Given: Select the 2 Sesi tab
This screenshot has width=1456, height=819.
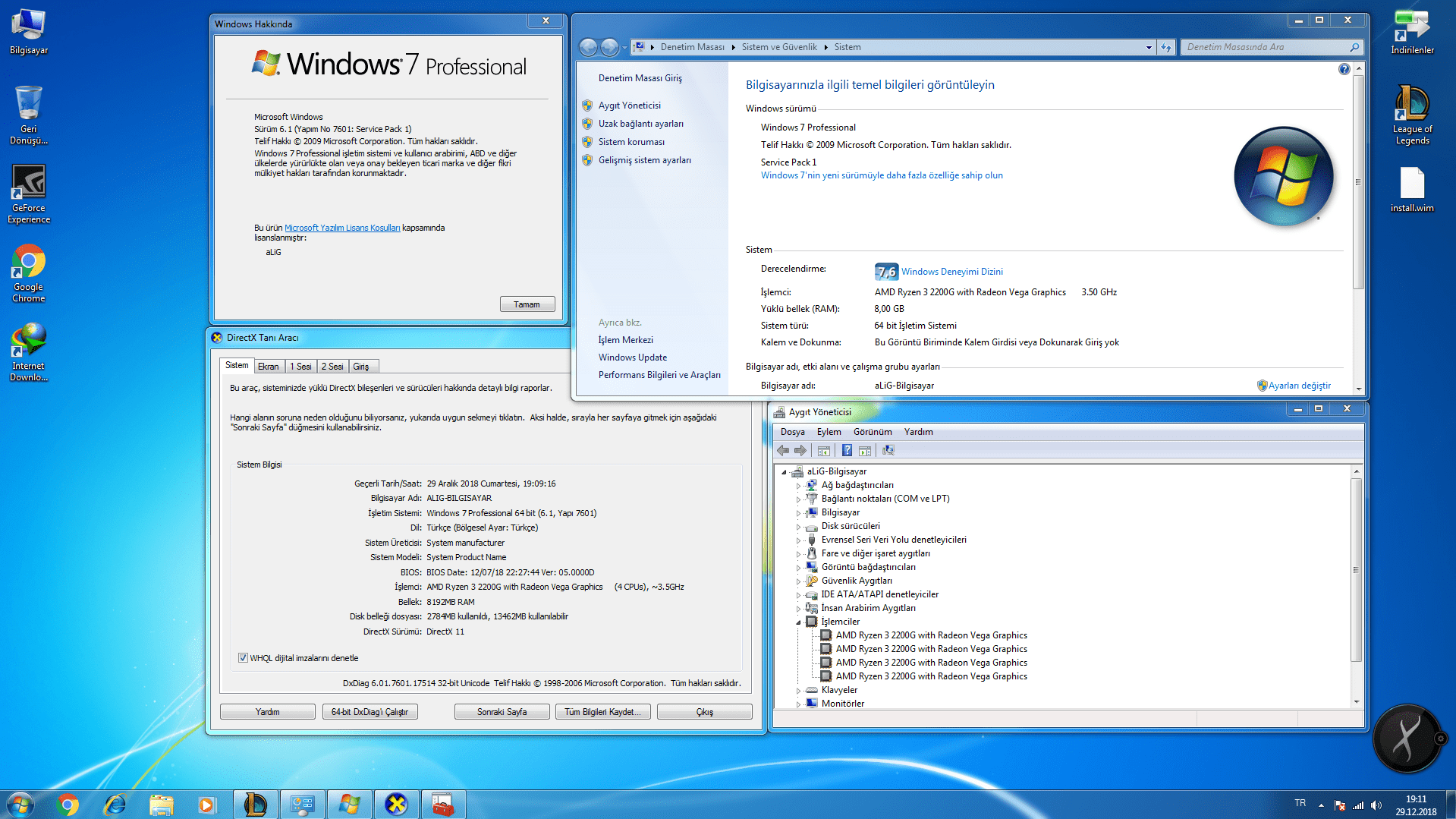Looking at the screenshot, I should 332,367.
